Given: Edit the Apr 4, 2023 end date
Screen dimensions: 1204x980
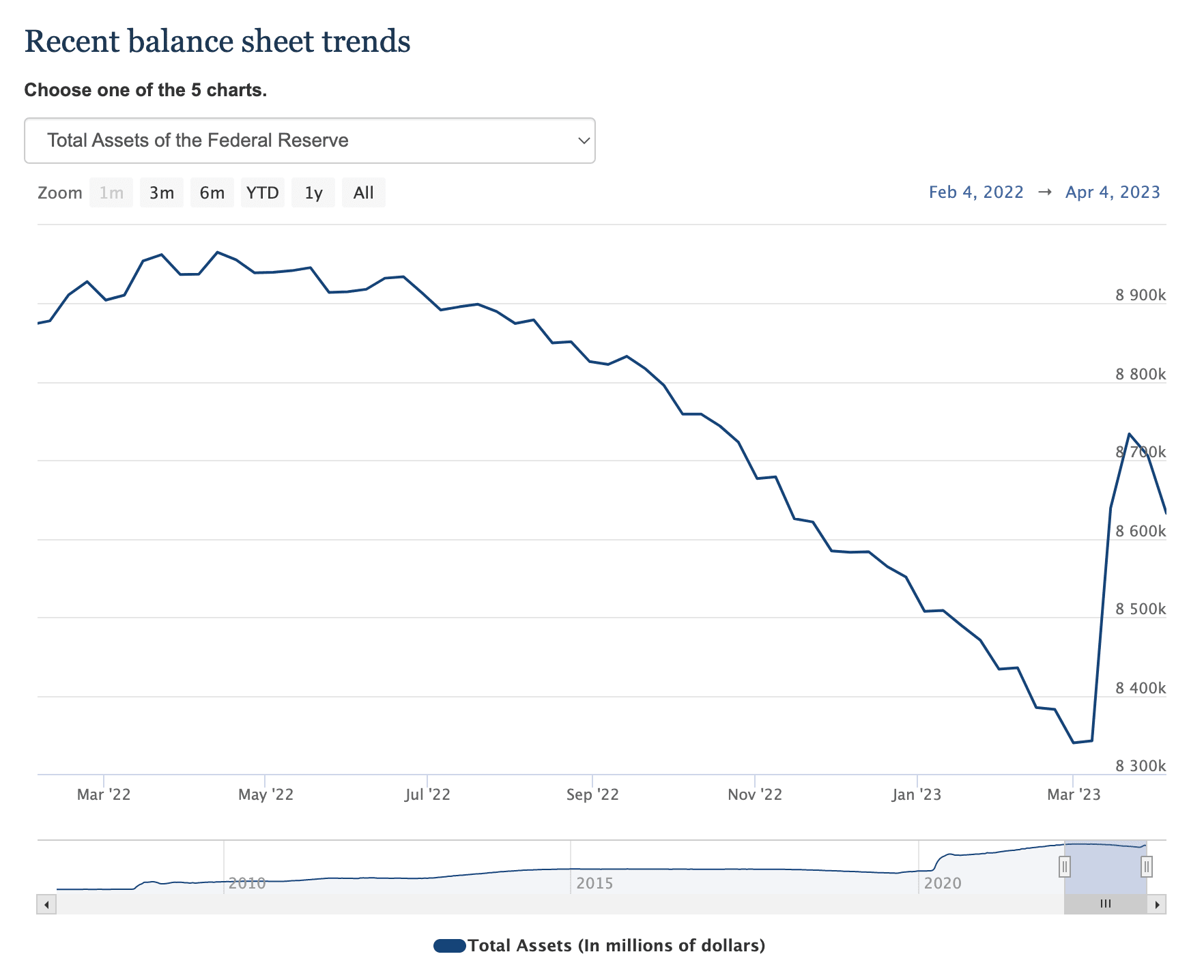Looking at the screenshot, I should point(1112,192).
